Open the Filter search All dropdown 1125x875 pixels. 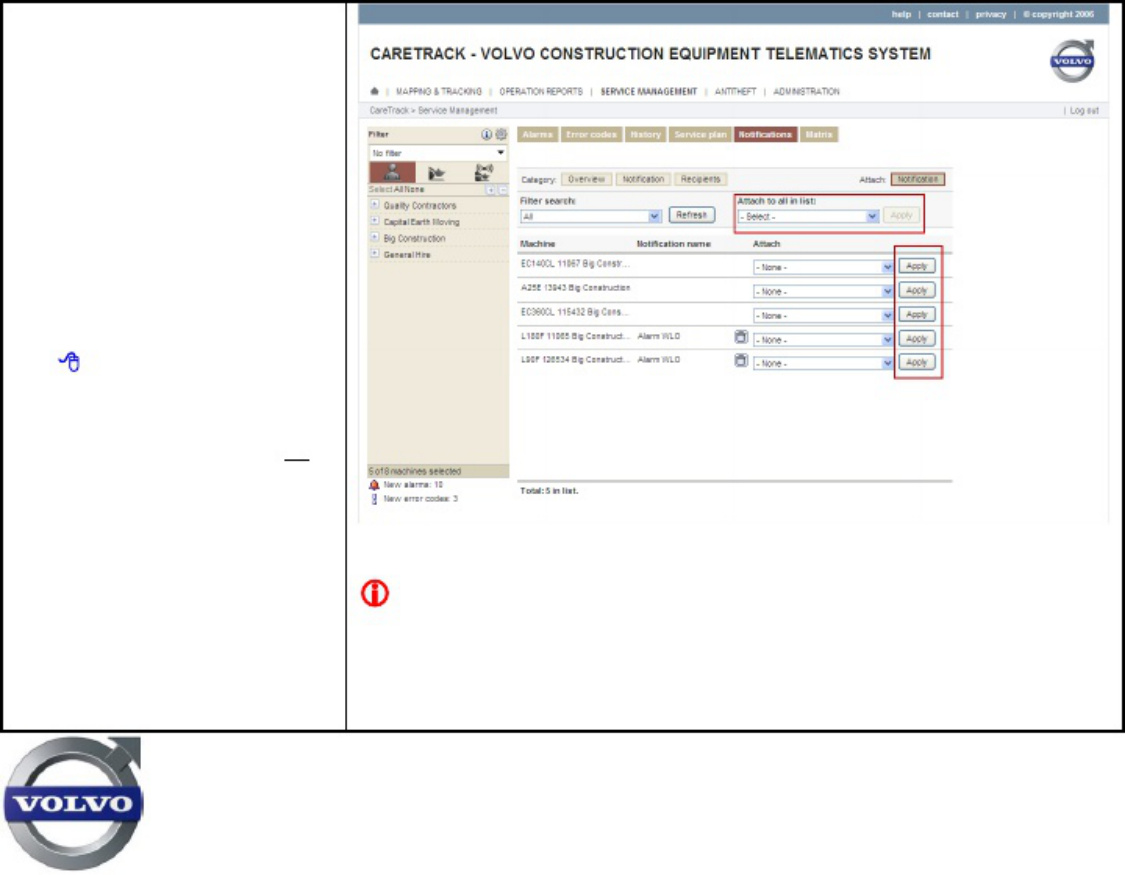590,217
